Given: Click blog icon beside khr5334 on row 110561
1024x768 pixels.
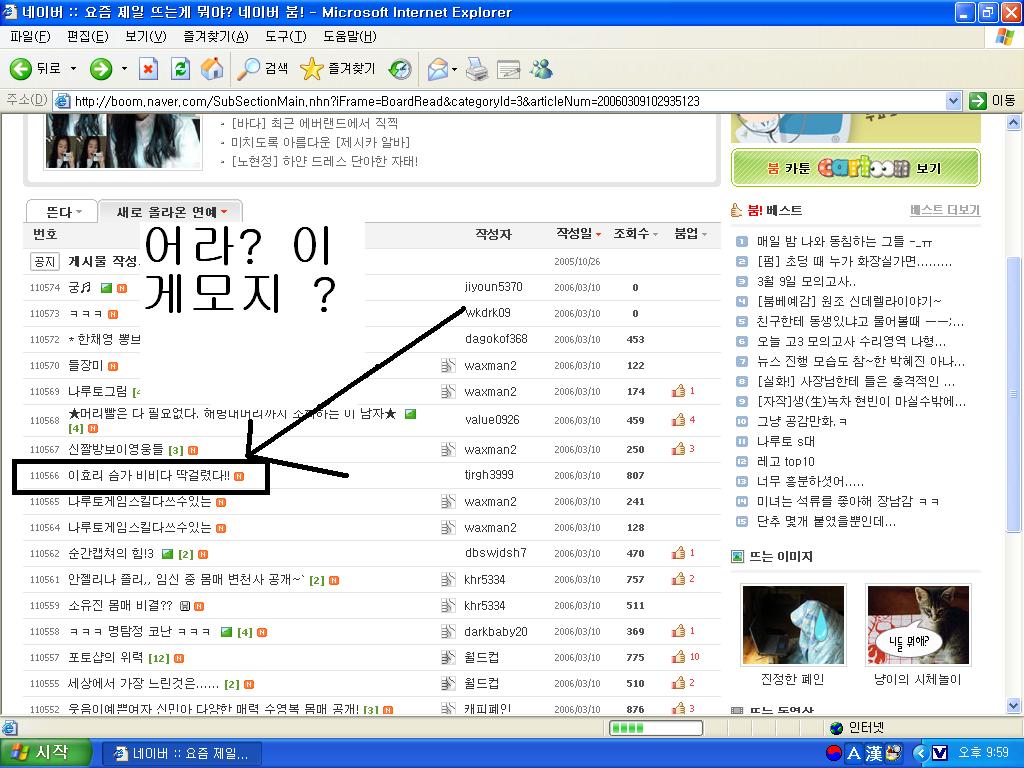Looking at the screenshot, I should tap(448, 579).
